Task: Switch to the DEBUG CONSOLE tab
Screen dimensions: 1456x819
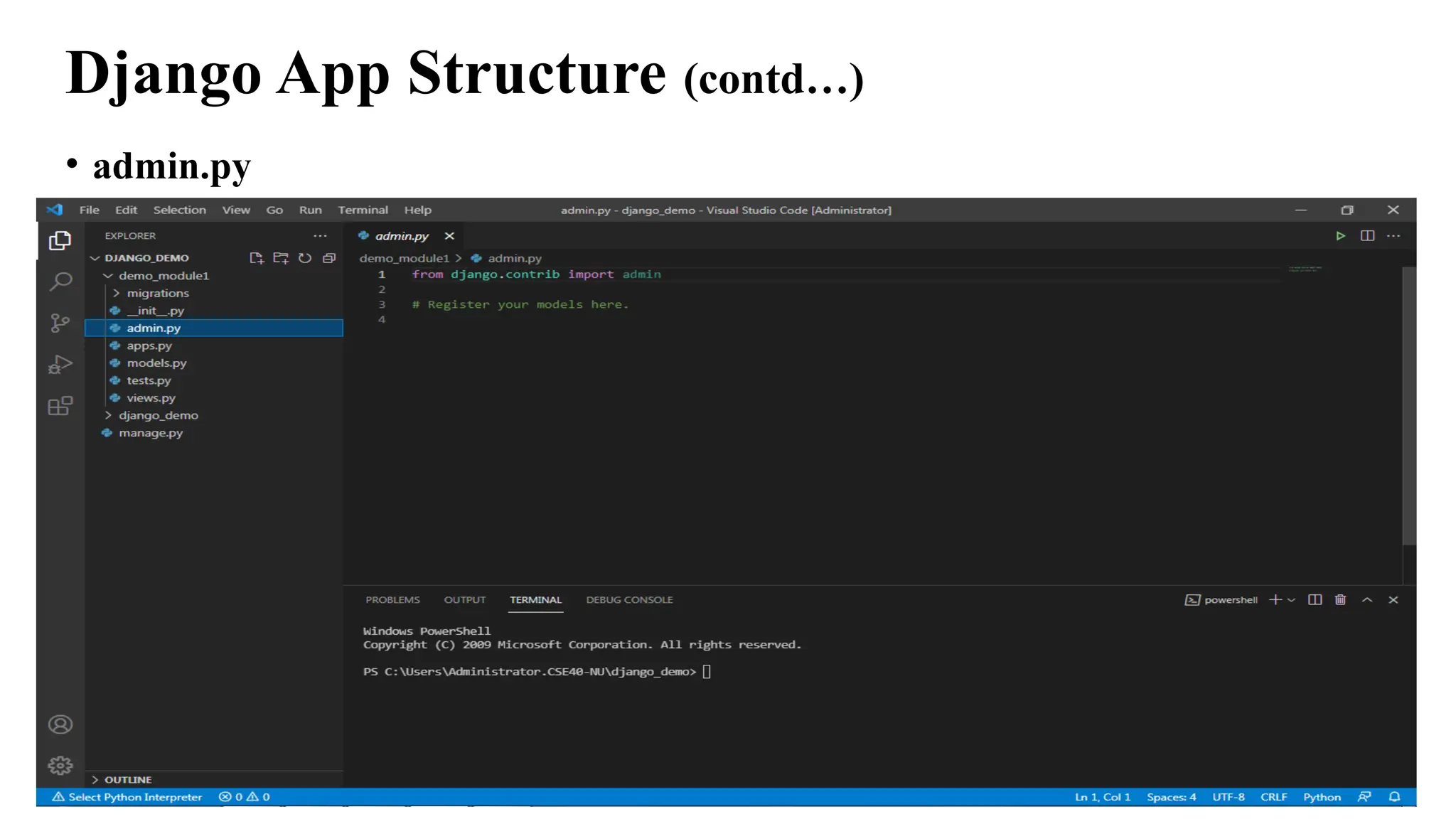Action: pyautogui.click(x=629, y=600)
